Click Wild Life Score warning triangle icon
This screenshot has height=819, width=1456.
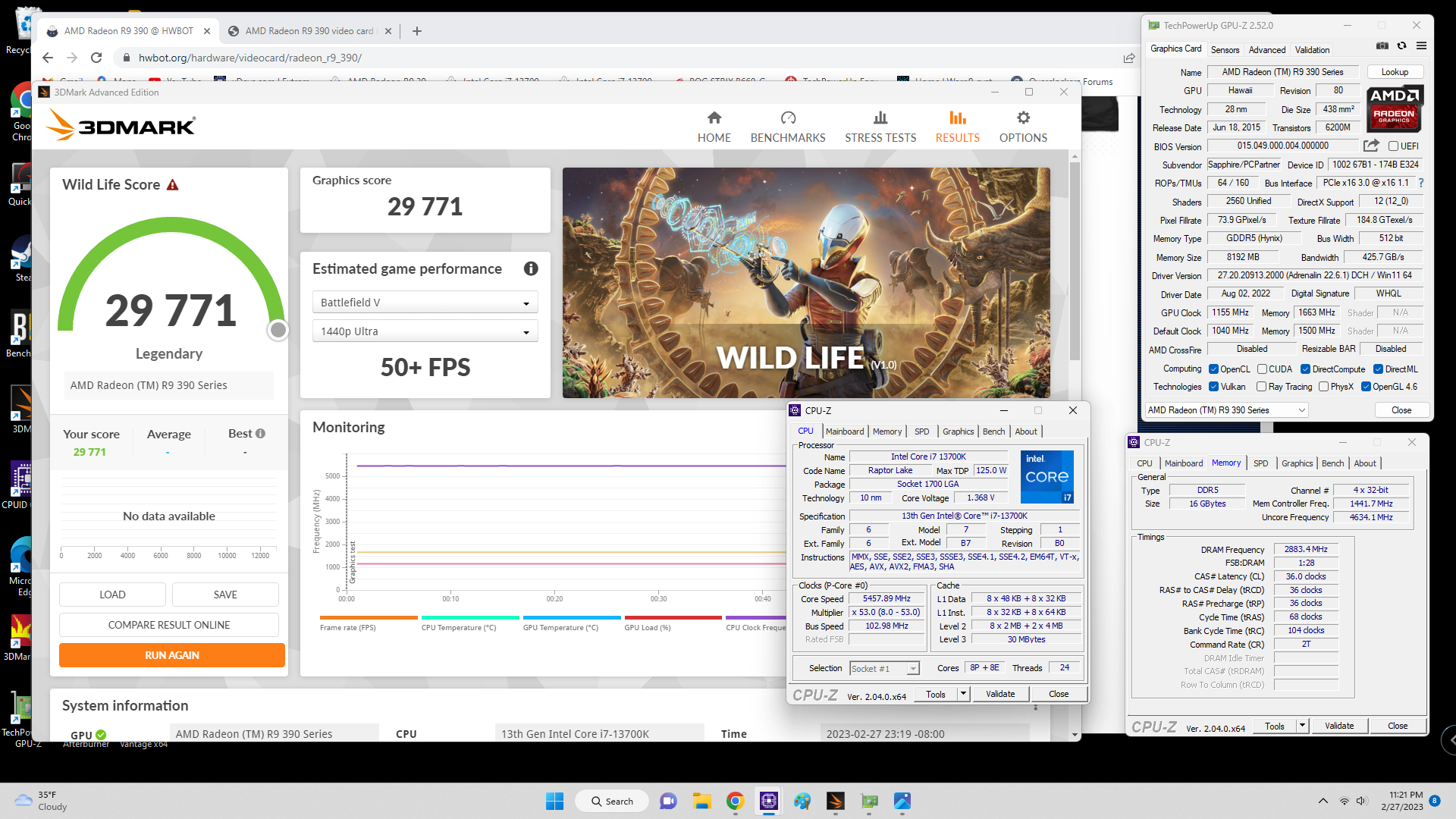(x=173, y=185)
